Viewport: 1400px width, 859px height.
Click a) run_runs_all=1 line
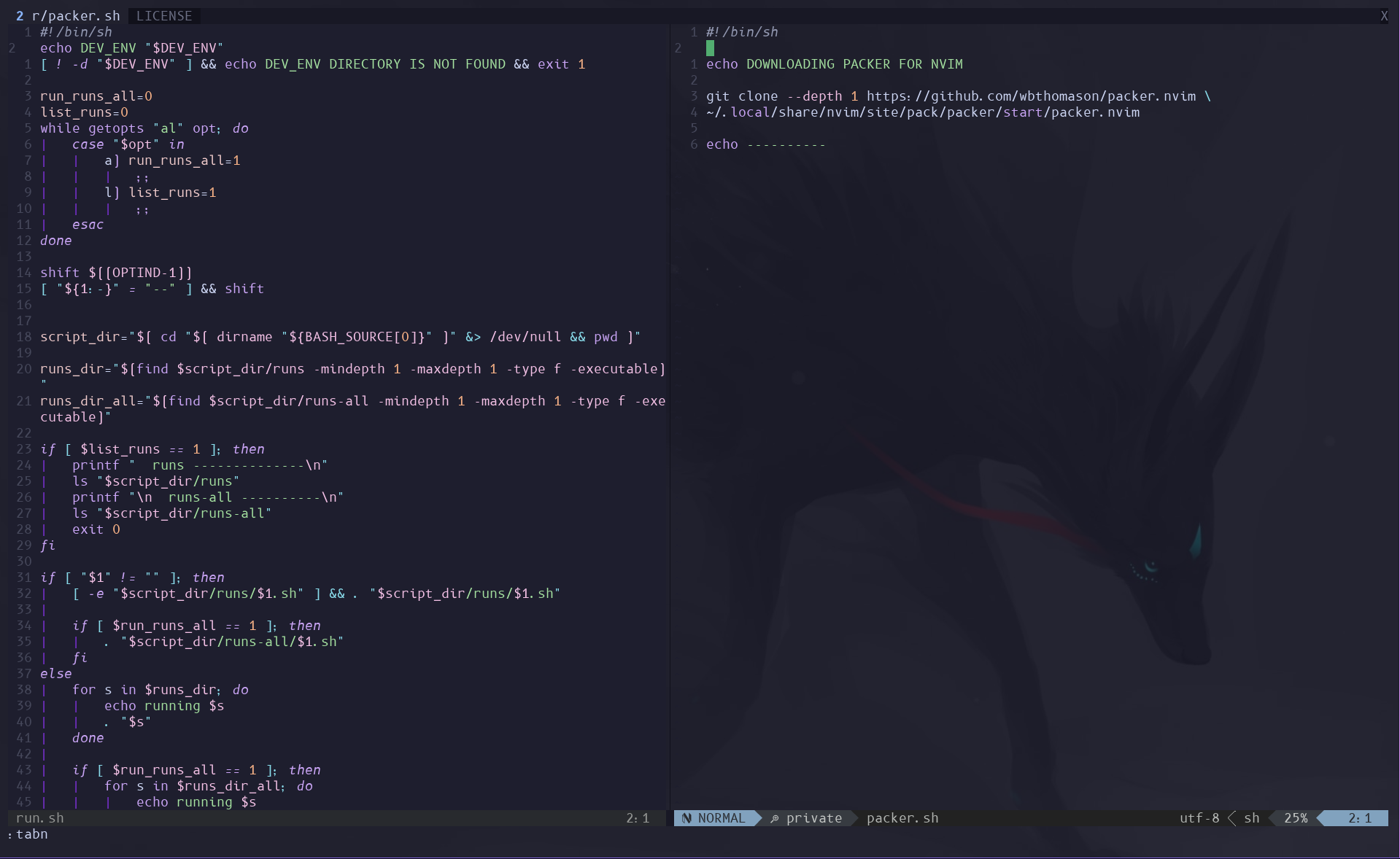[172, 160]
